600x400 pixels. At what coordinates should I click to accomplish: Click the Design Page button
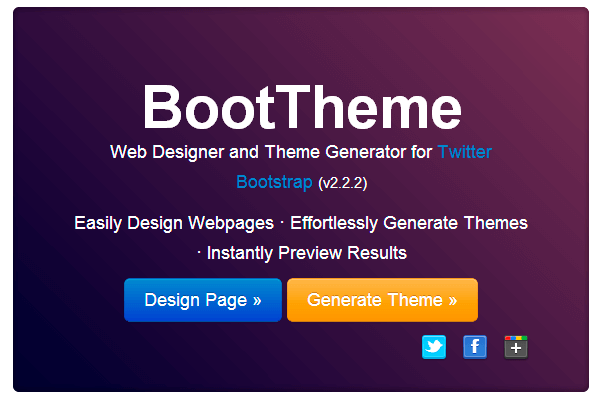pos(202,300)
